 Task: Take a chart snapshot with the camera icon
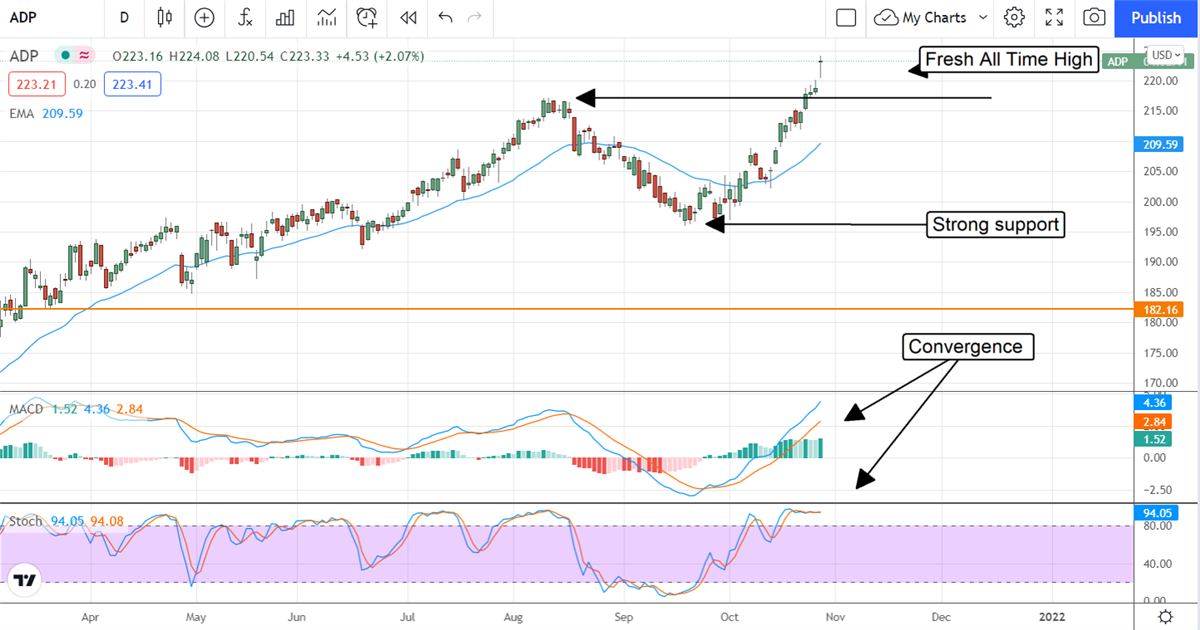(1095, 17)
